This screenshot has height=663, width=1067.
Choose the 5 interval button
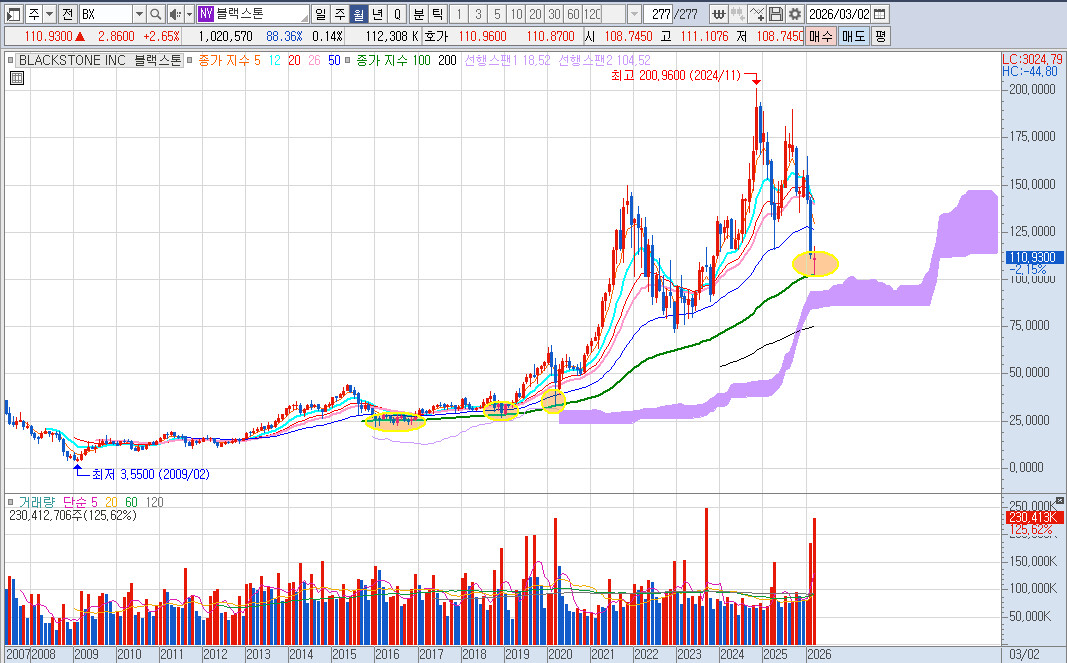[x=497, y=14]
